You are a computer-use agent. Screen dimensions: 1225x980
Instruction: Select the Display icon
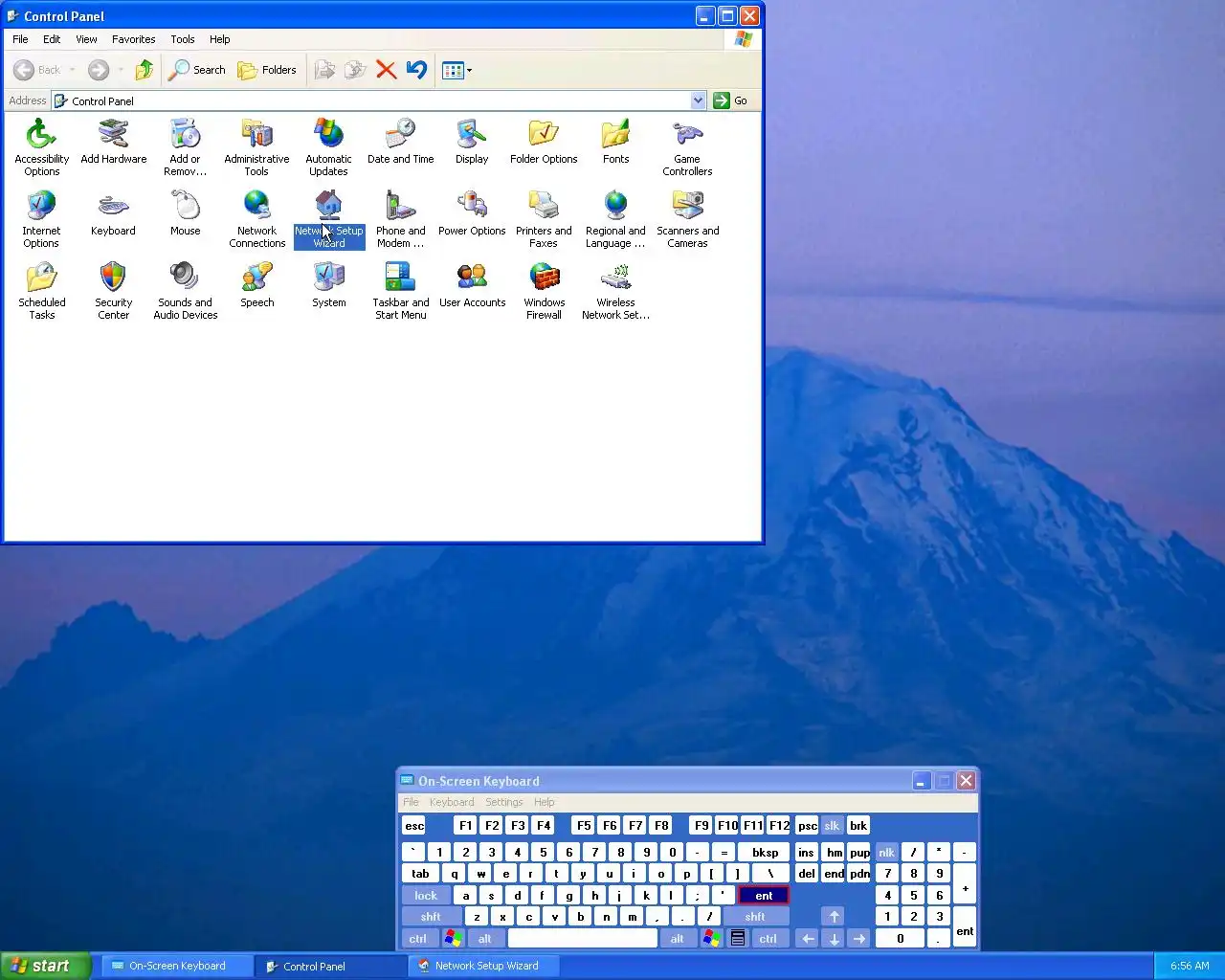point(472,142)
